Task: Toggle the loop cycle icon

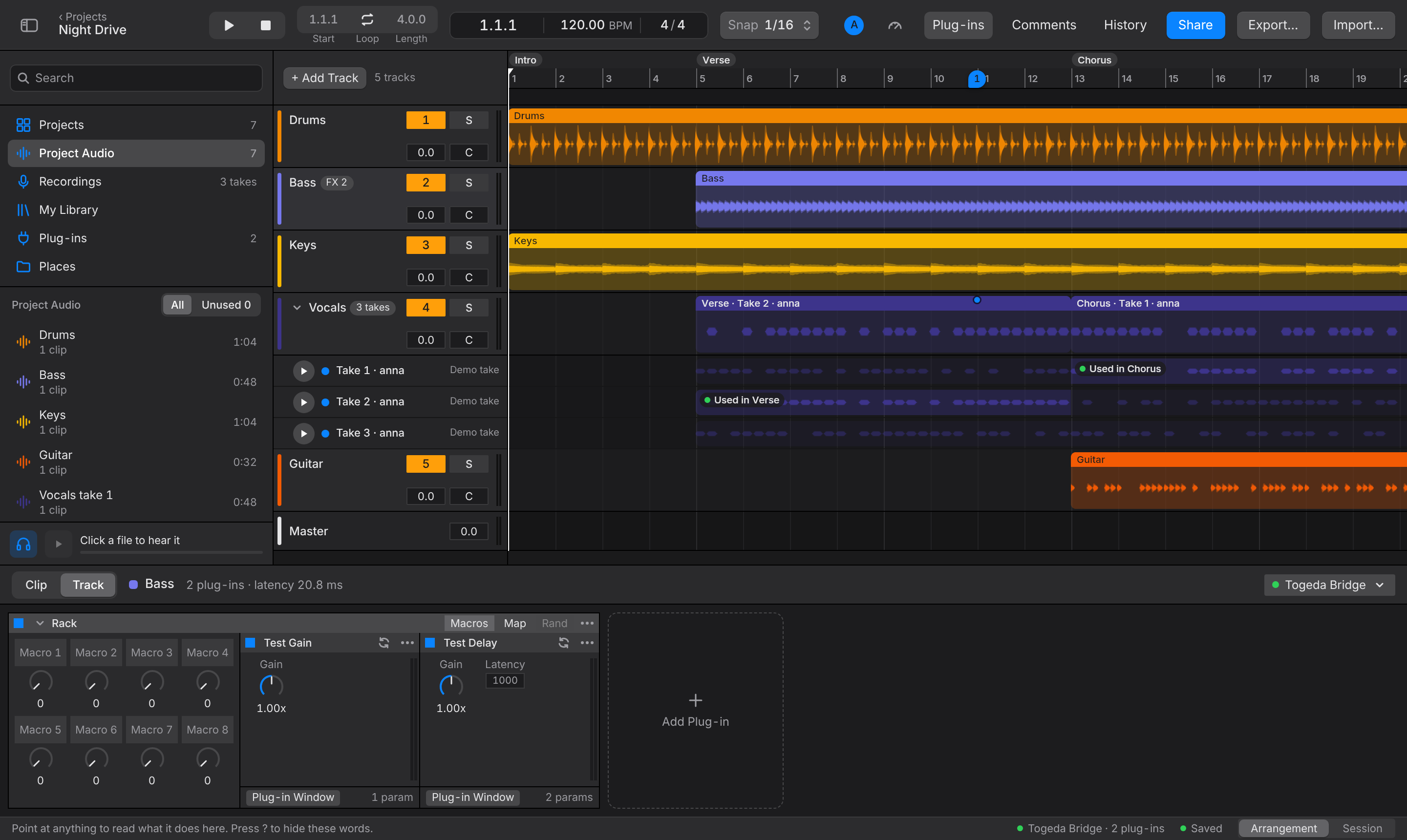Action: pos(367,20)
